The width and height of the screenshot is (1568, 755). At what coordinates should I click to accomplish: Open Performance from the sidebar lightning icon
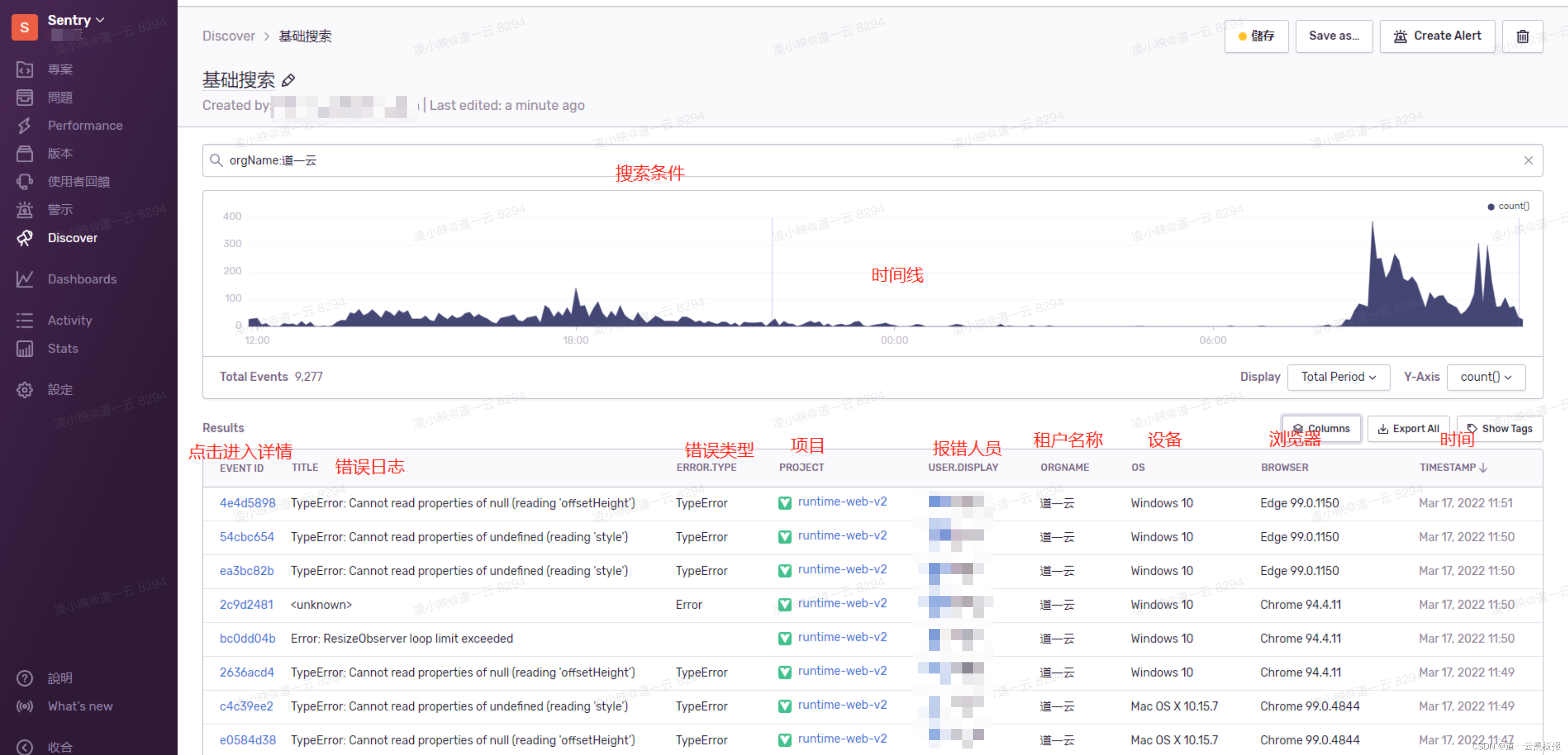pyautogui.click(x=25, y=126)
